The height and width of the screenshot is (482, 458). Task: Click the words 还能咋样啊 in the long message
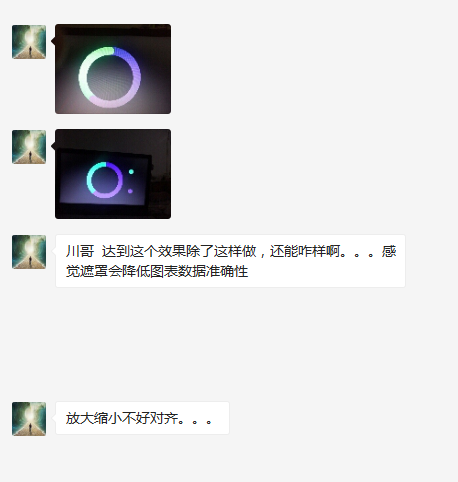click(305, 251)
